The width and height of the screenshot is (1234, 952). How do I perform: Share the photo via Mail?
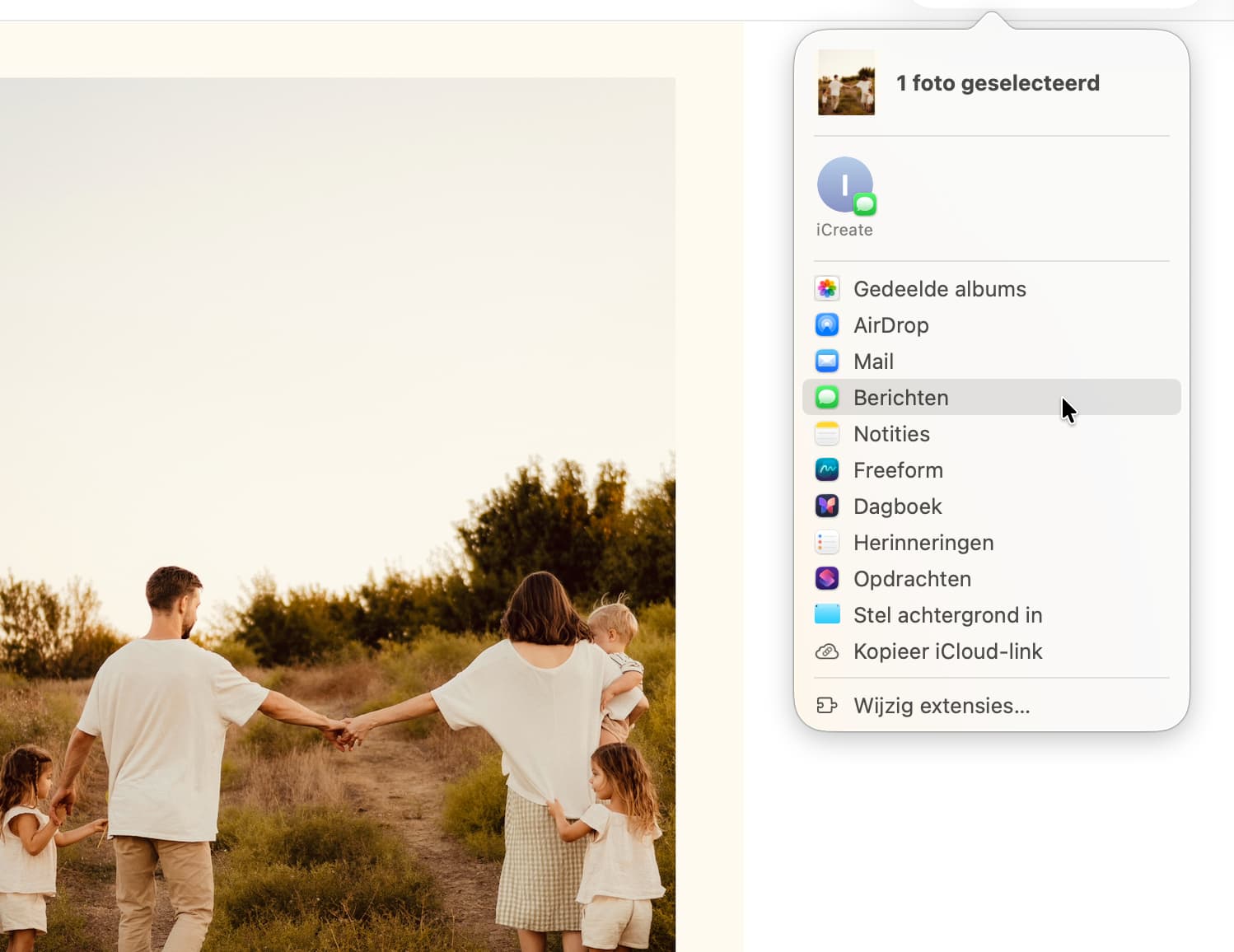click(x=992, y=362)
